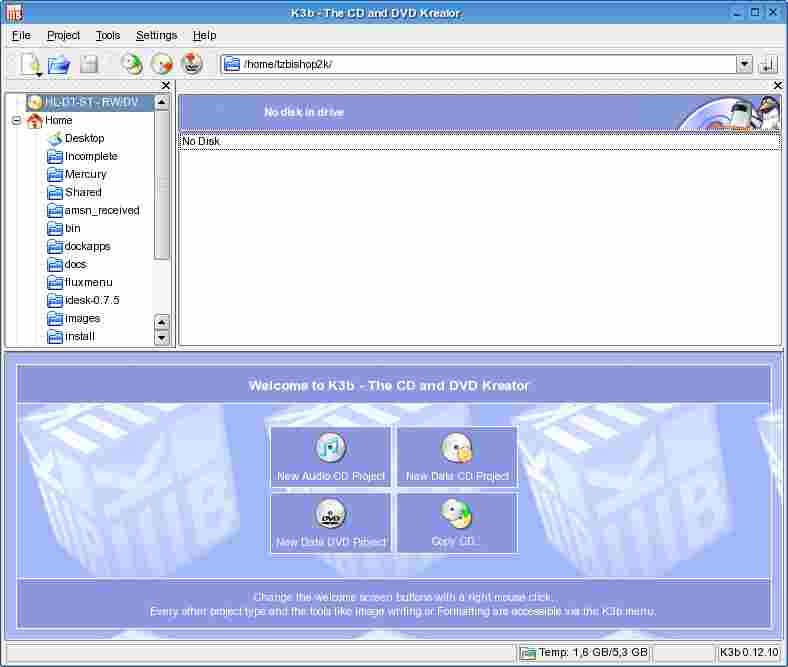Close the disk contents panel
The height and width of the screenshot is (667, 788).
[x=778, y=85]
